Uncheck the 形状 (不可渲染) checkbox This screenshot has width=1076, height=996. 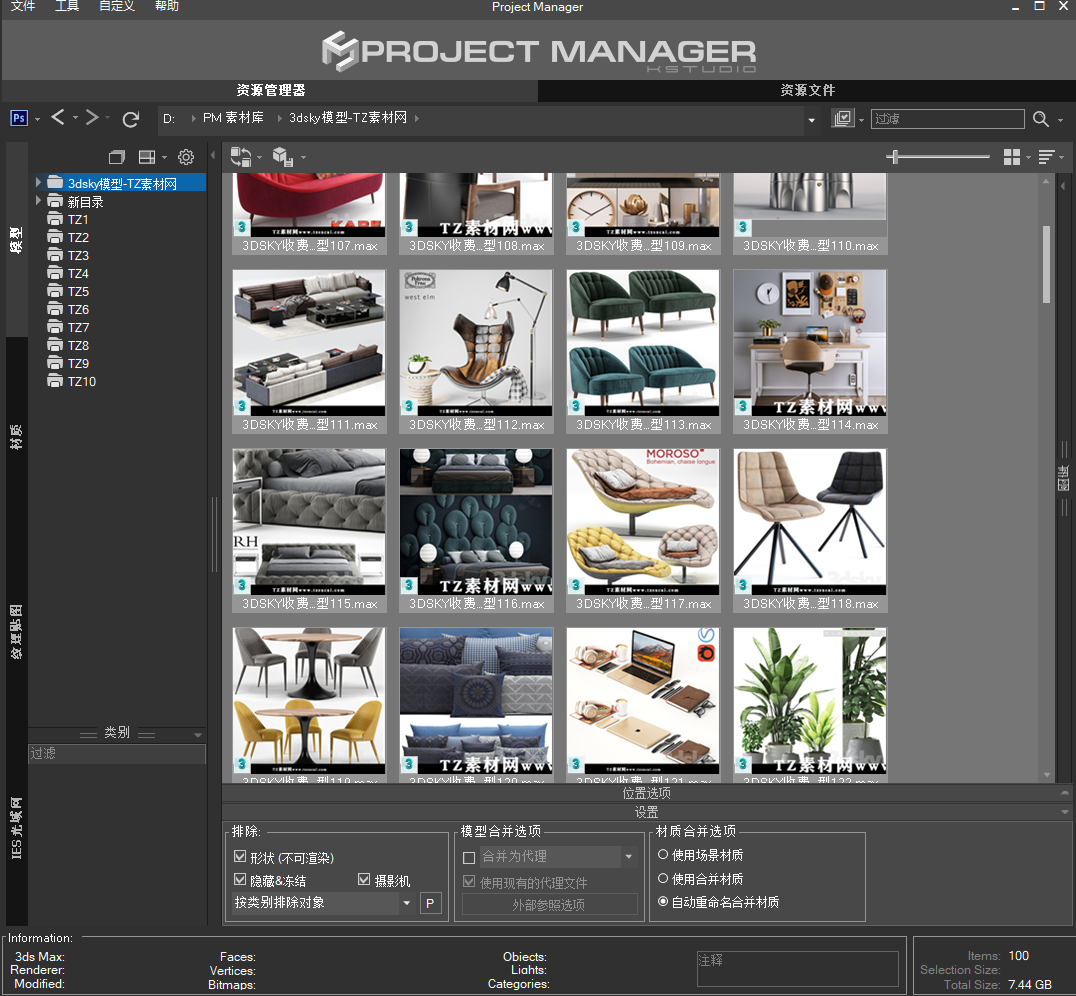pyautogui.click(x=240, y=857)
